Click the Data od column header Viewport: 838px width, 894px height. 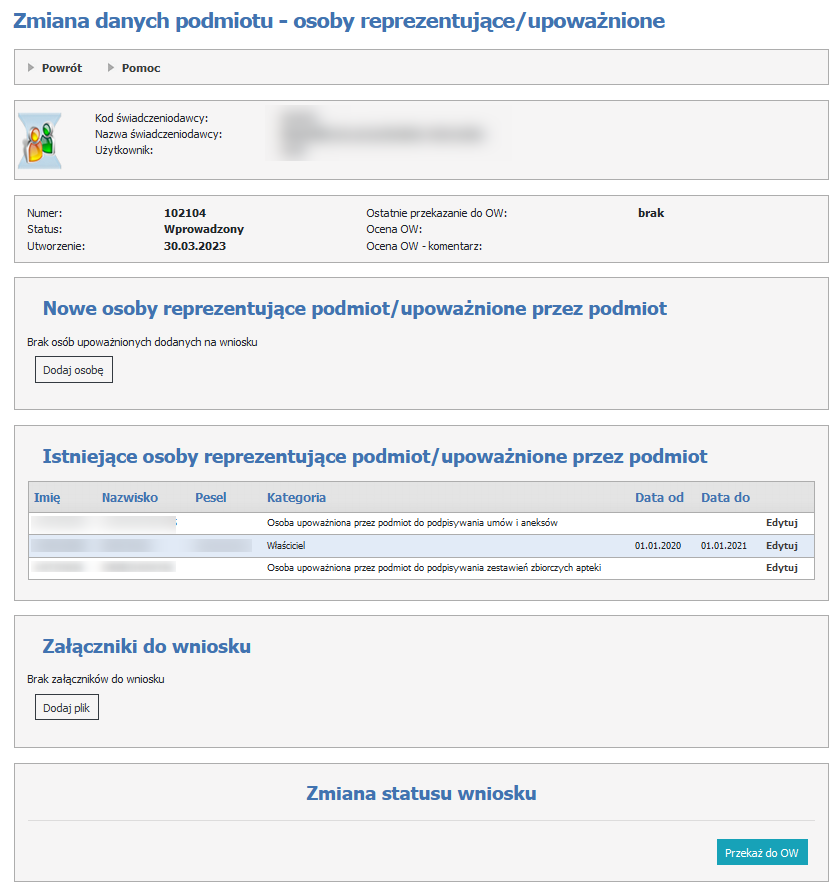659,498
